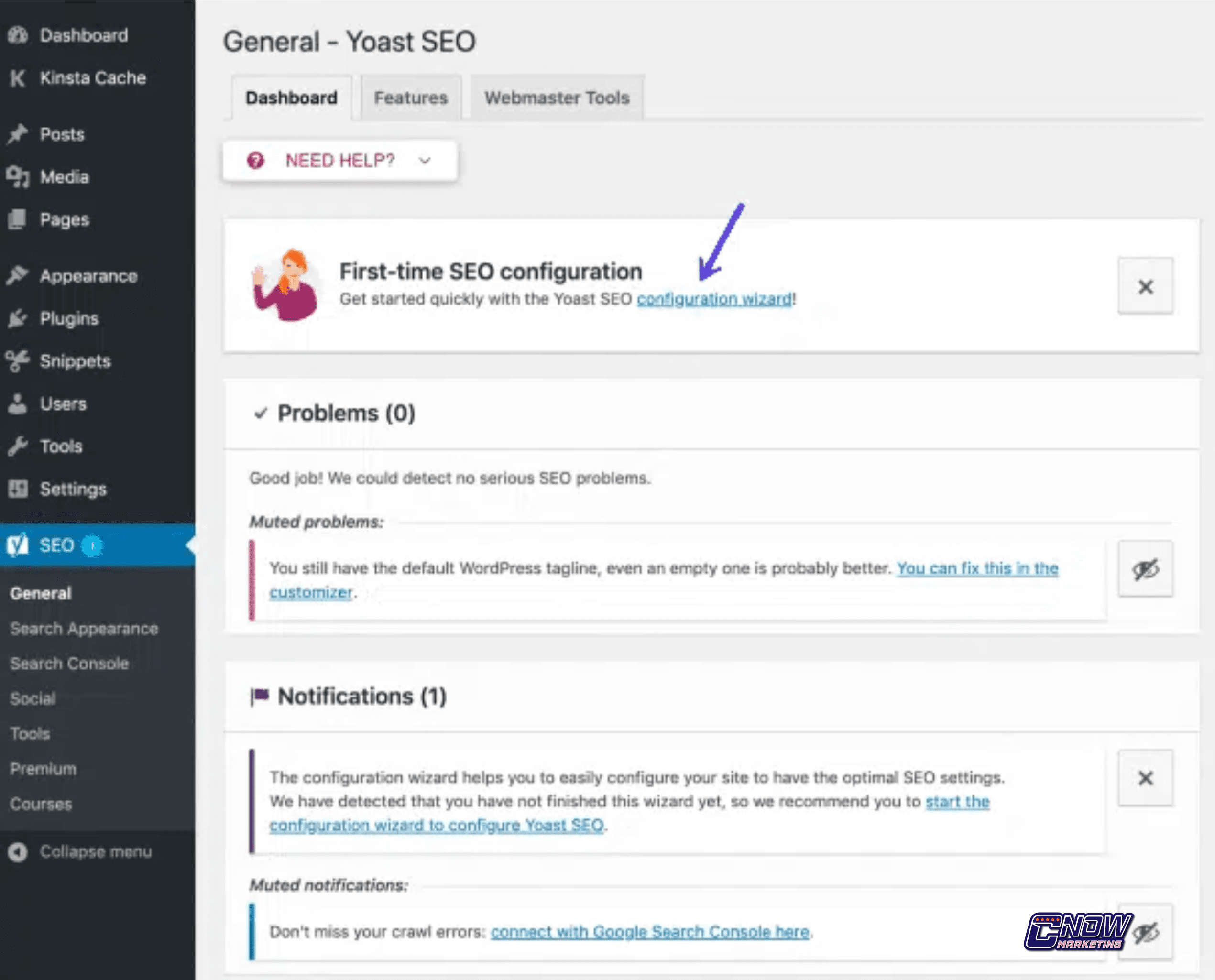Expand the Notifications section
The width and height of the screenshot is (1215, 980).
[348, 697]
